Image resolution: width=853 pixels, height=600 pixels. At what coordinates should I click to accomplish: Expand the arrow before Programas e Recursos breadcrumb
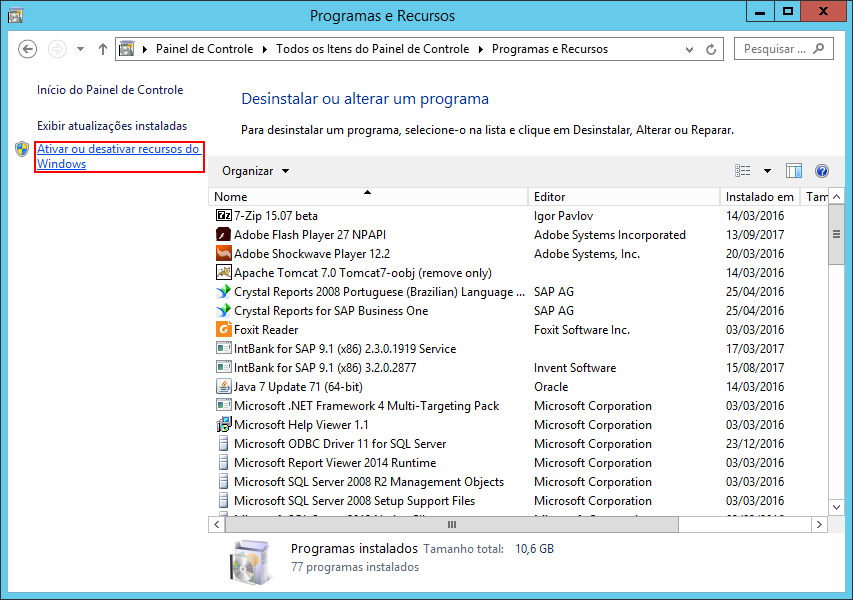(481, 49)
